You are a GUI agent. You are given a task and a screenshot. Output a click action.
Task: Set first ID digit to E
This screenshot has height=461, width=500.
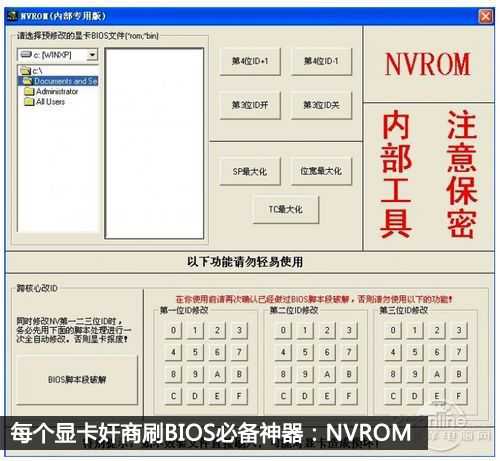pyautogui.click(x=217, y=396)
